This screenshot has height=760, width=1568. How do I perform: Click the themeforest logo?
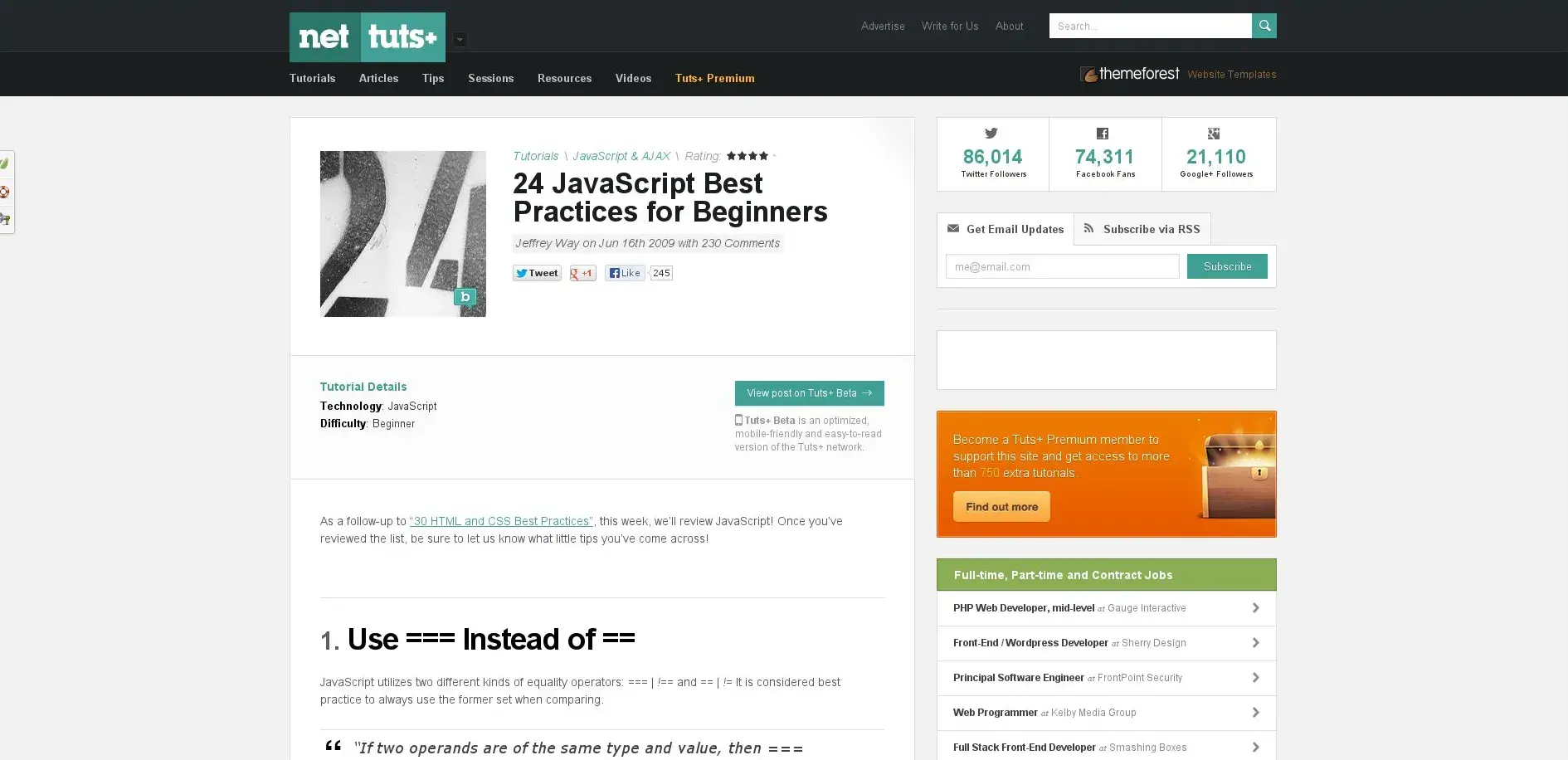pos(1129,74)
